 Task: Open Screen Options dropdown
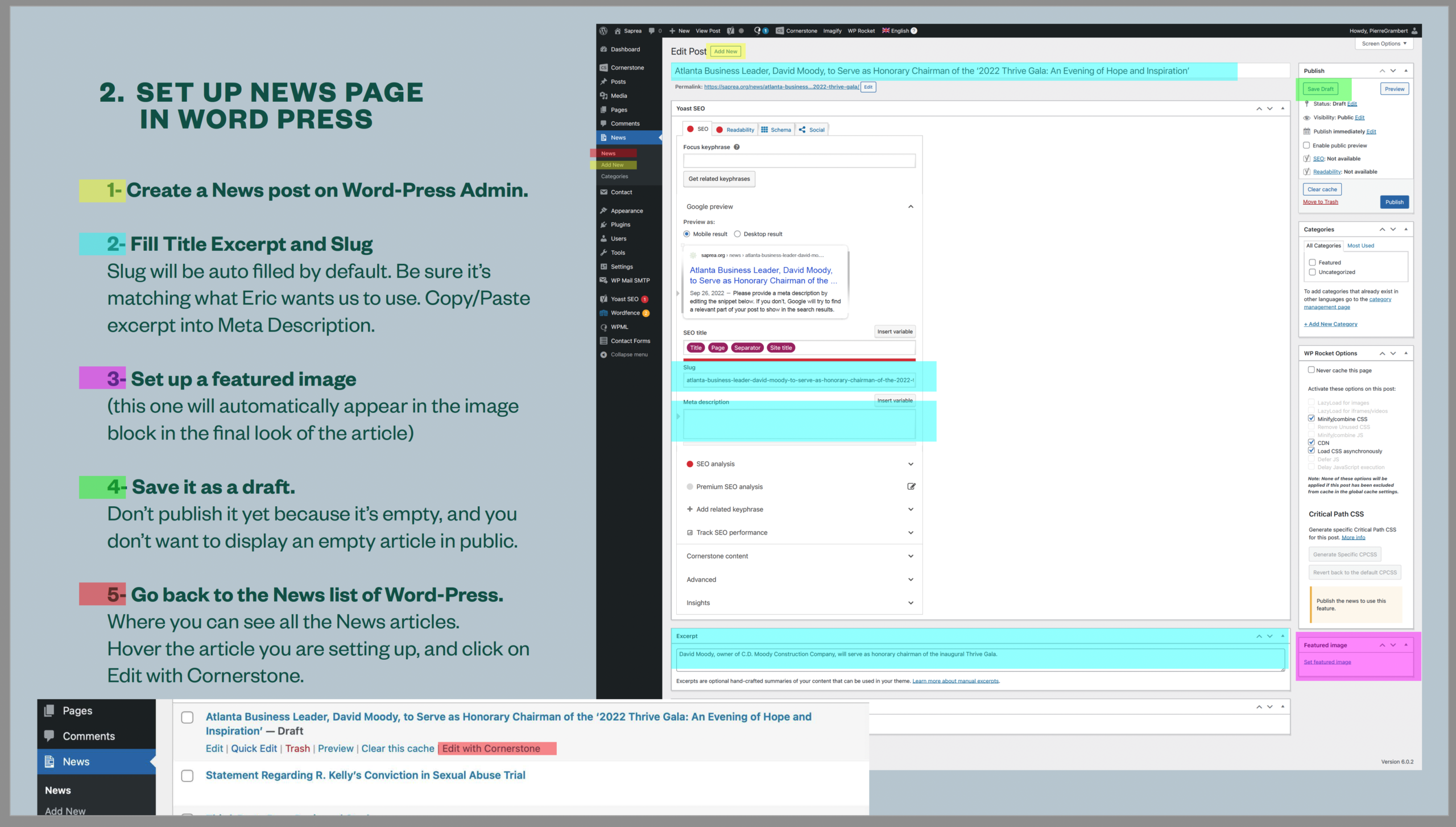[x=1384, y=44]
